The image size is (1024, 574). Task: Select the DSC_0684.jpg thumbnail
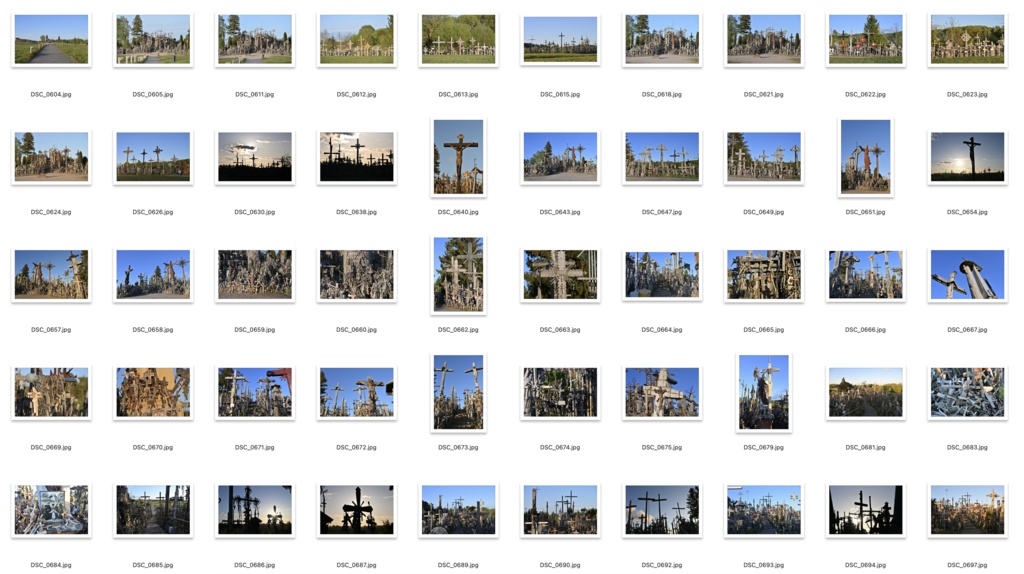[x=51, y=509]
